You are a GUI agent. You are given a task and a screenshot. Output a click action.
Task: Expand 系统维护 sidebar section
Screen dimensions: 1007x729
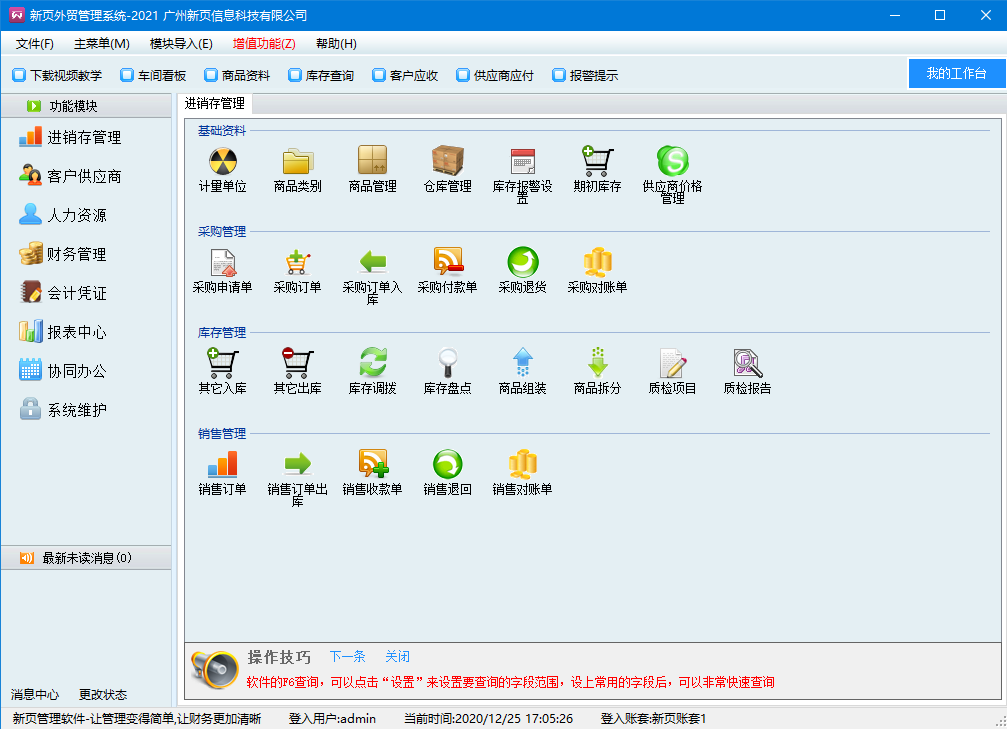pyautogui.click(x=76, y=410)
